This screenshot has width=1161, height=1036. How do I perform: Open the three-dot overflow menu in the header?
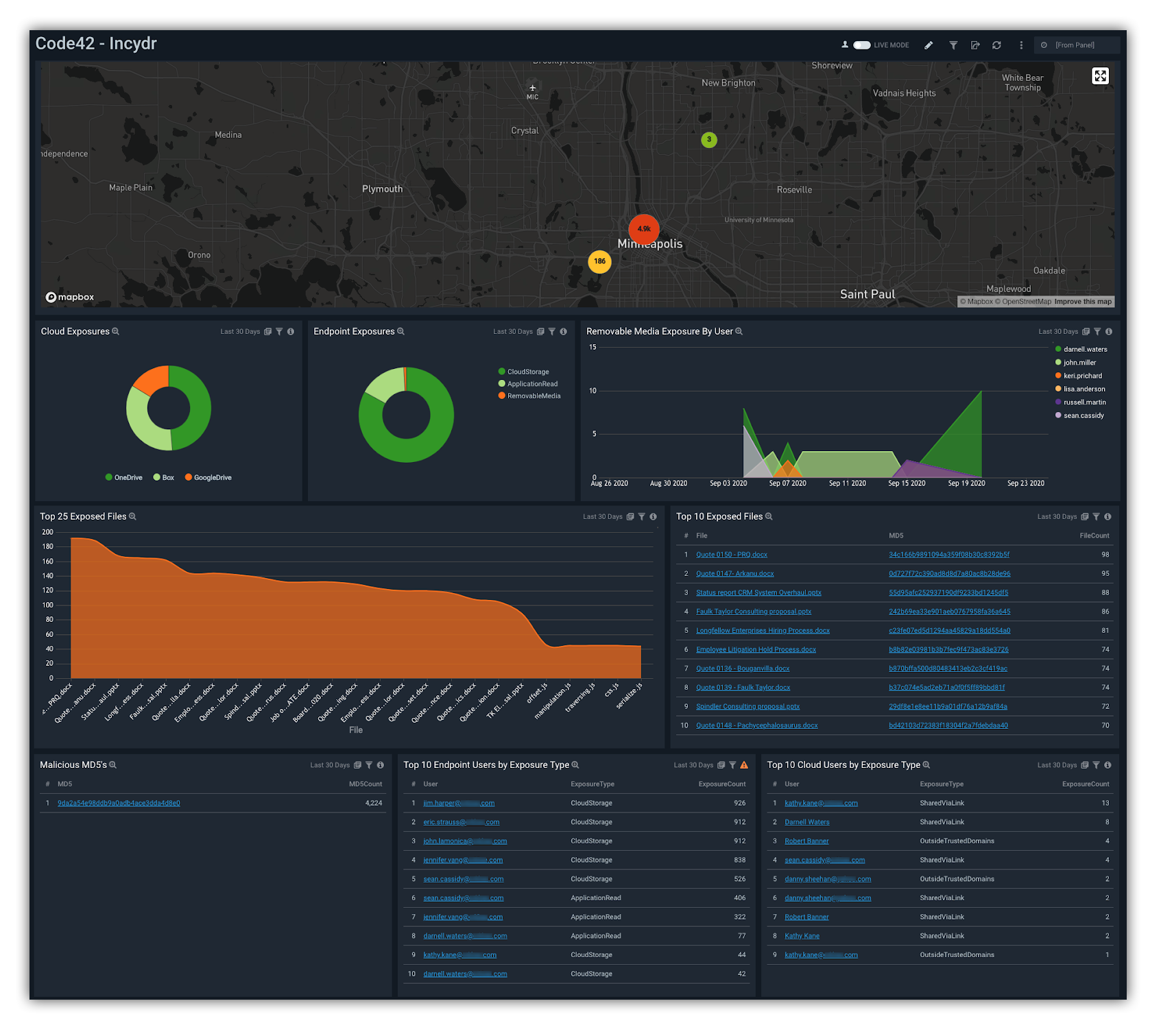click(x=1021, y=45)
